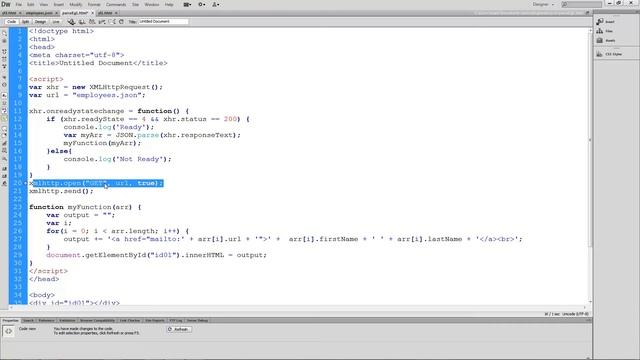Click the Refresh icon in document toolbar
Viewport: 640px width, 360px height.
pos(121,22)
